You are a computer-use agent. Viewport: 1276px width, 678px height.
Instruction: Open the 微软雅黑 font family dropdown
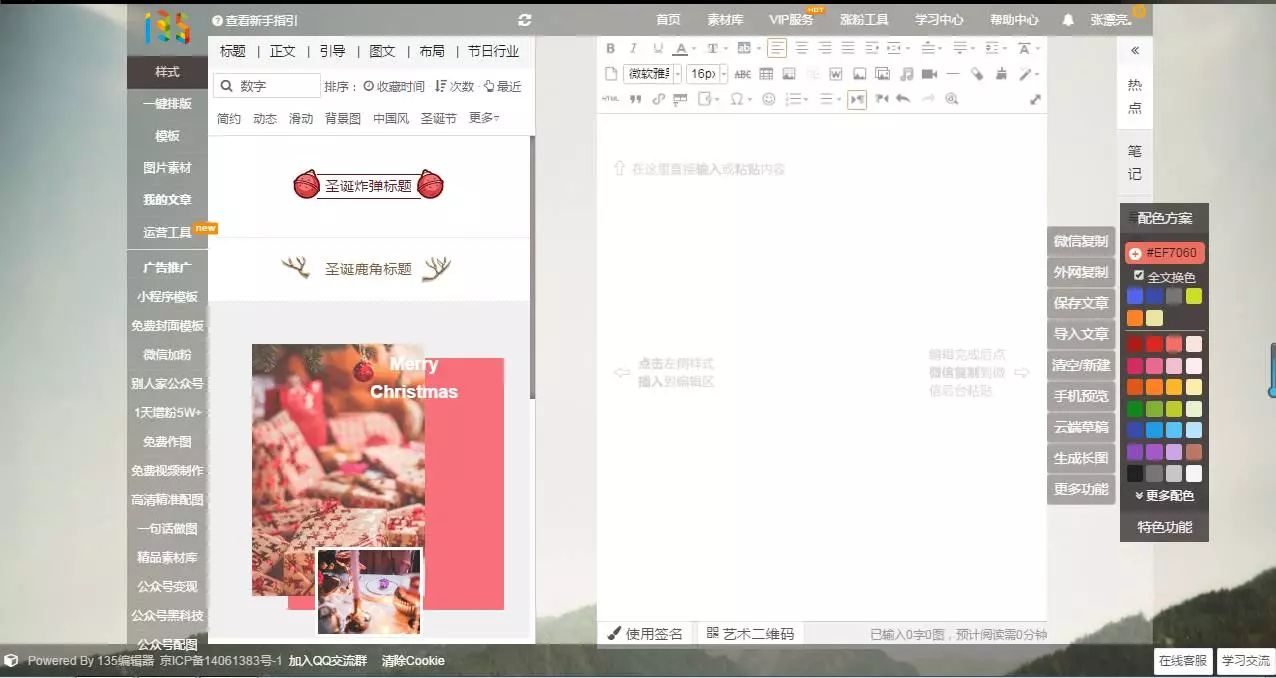(651, 73)
